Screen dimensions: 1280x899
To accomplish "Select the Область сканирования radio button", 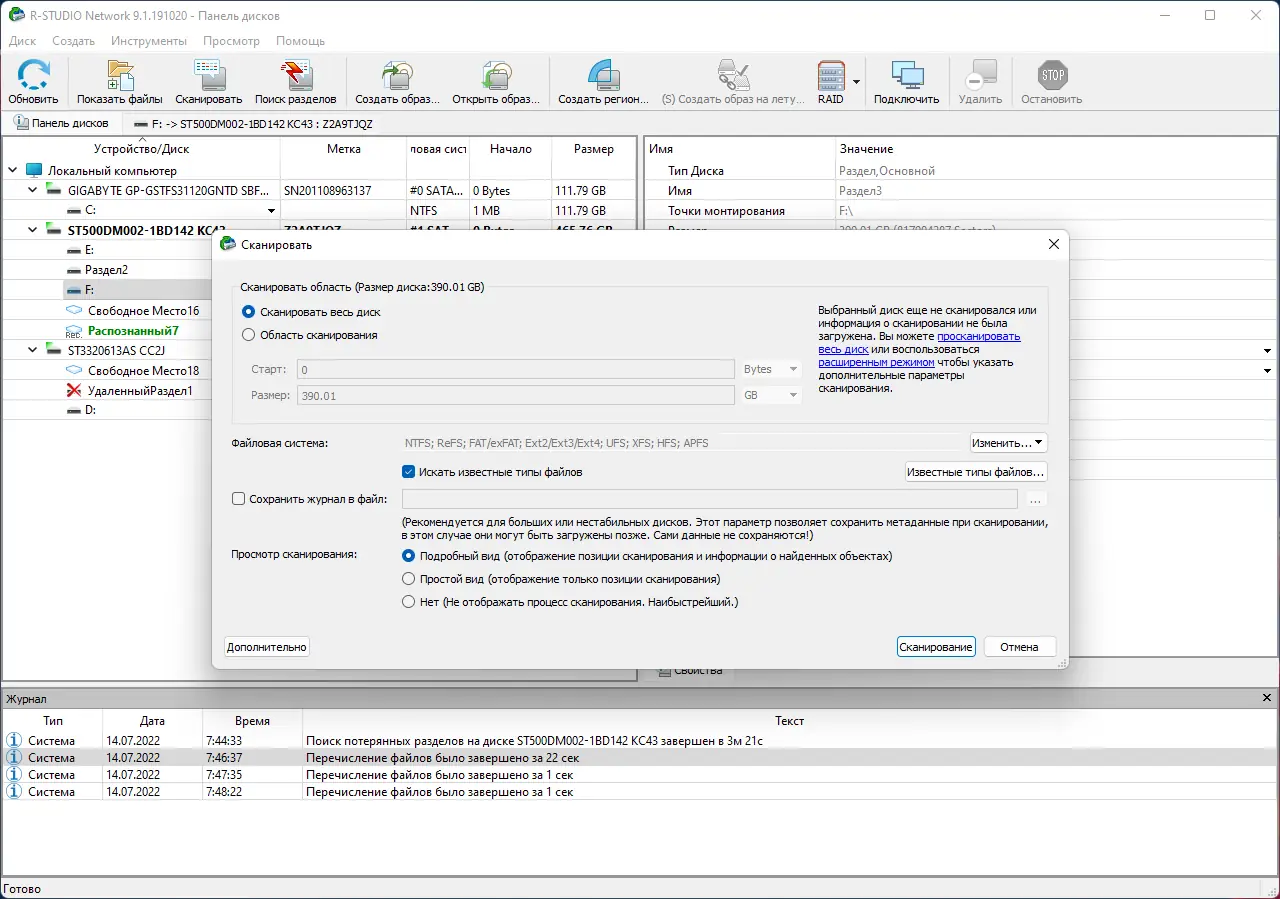I will (249, 335).
